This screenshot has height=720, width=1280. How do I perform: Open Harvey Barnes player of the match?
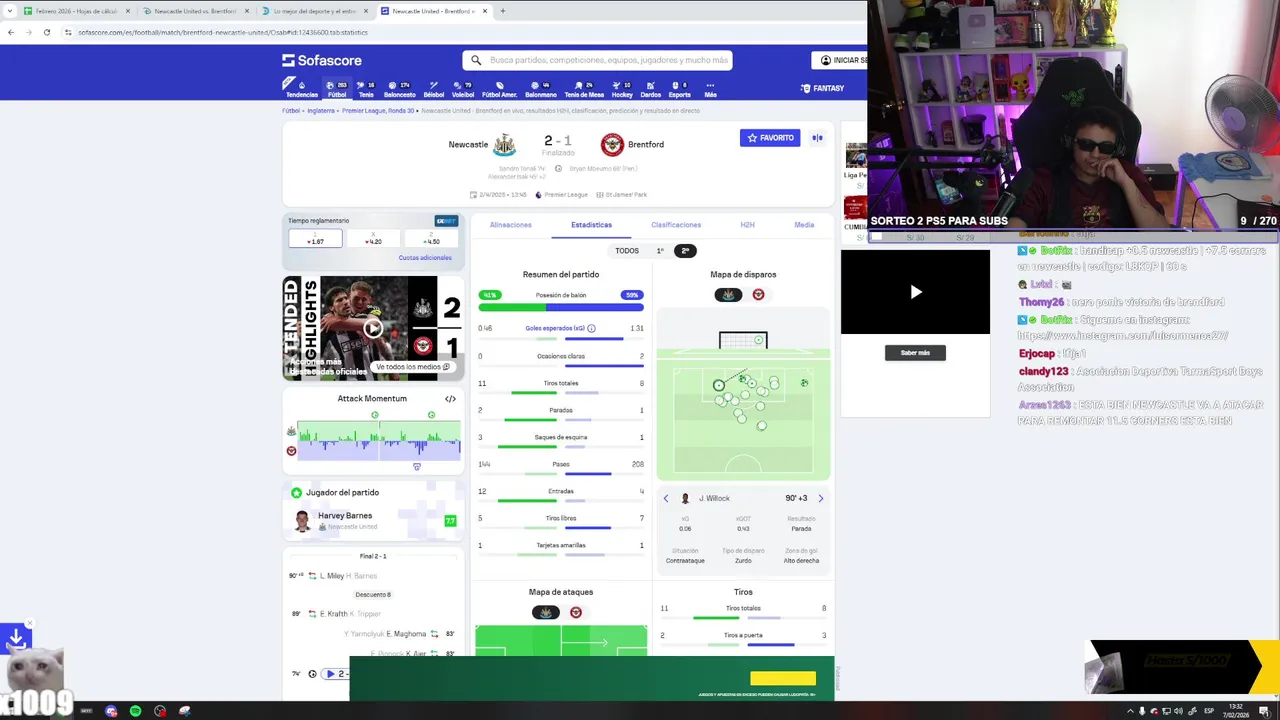(373, 520)
